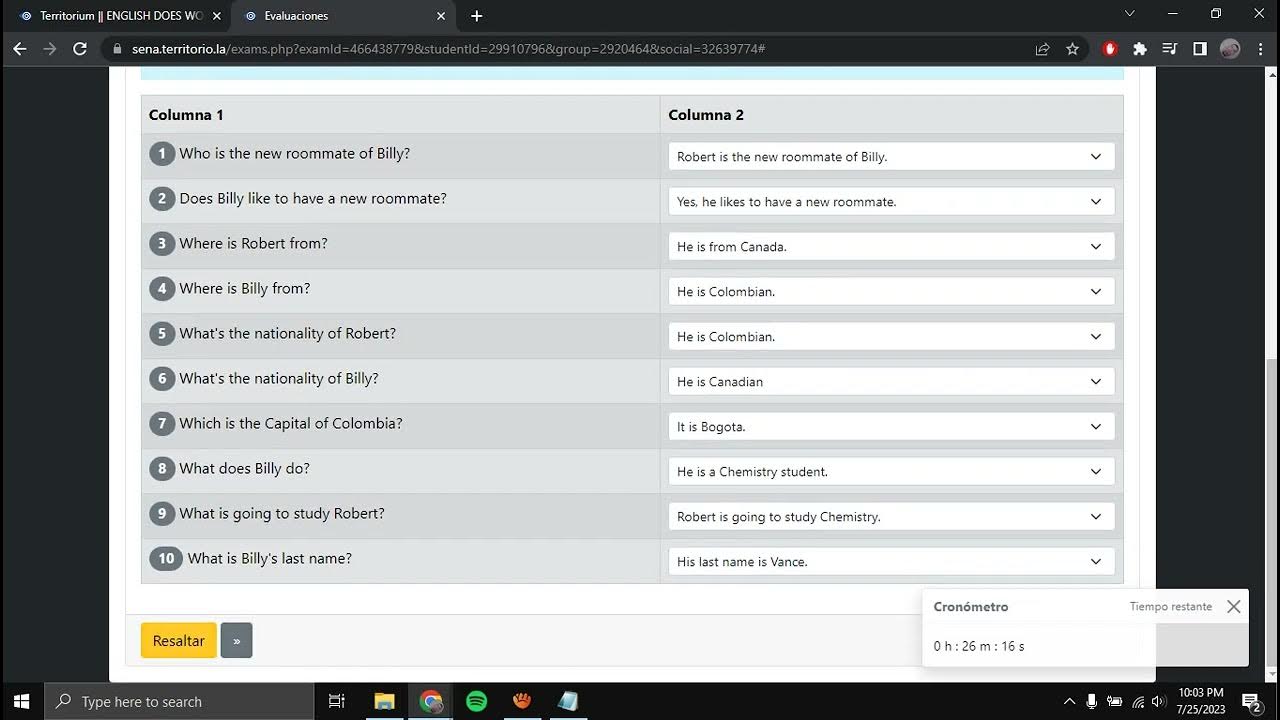
Task: Click the 'Cronómetro' title
Action: 971,606
